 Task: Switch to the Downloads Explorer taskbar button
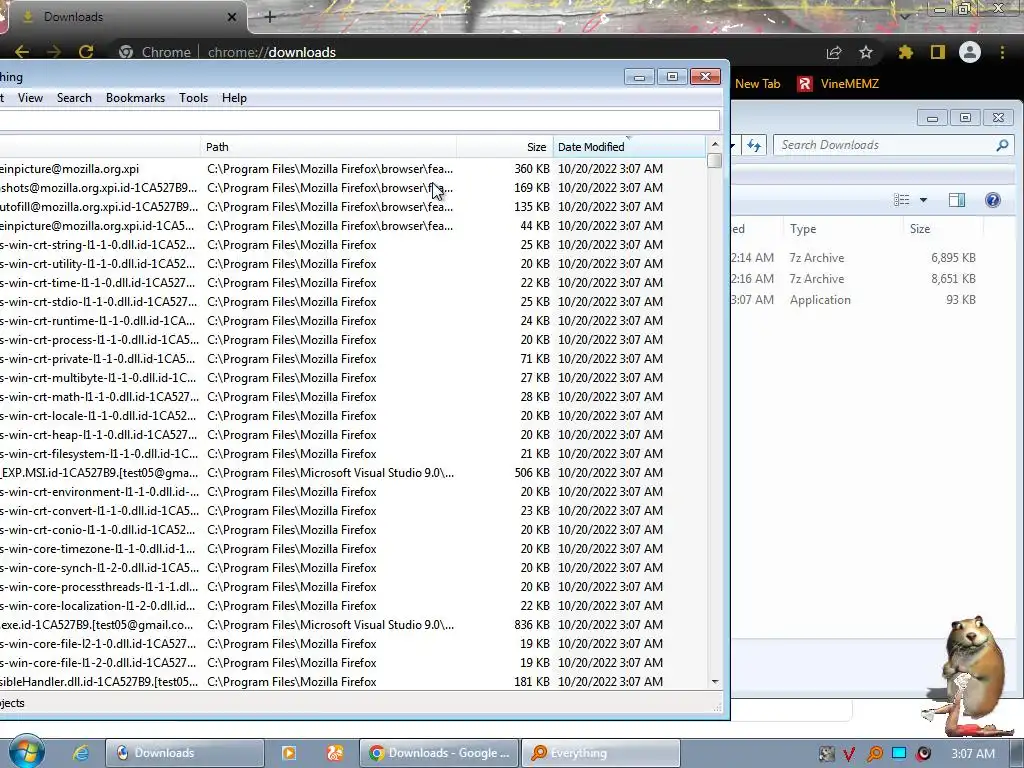pyautogui.click(x=185, y=753)
